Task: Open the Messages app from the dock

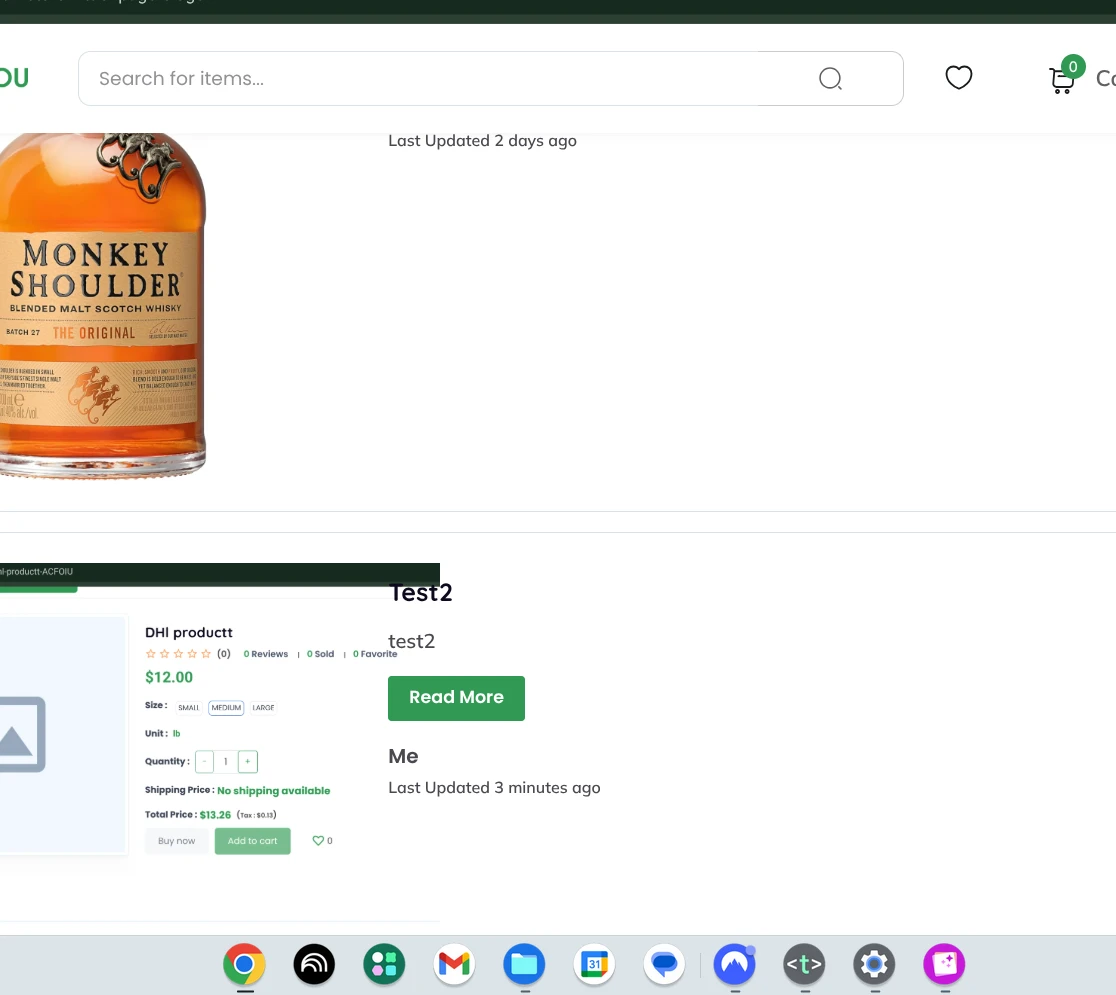Action: (x=664, y=964)
